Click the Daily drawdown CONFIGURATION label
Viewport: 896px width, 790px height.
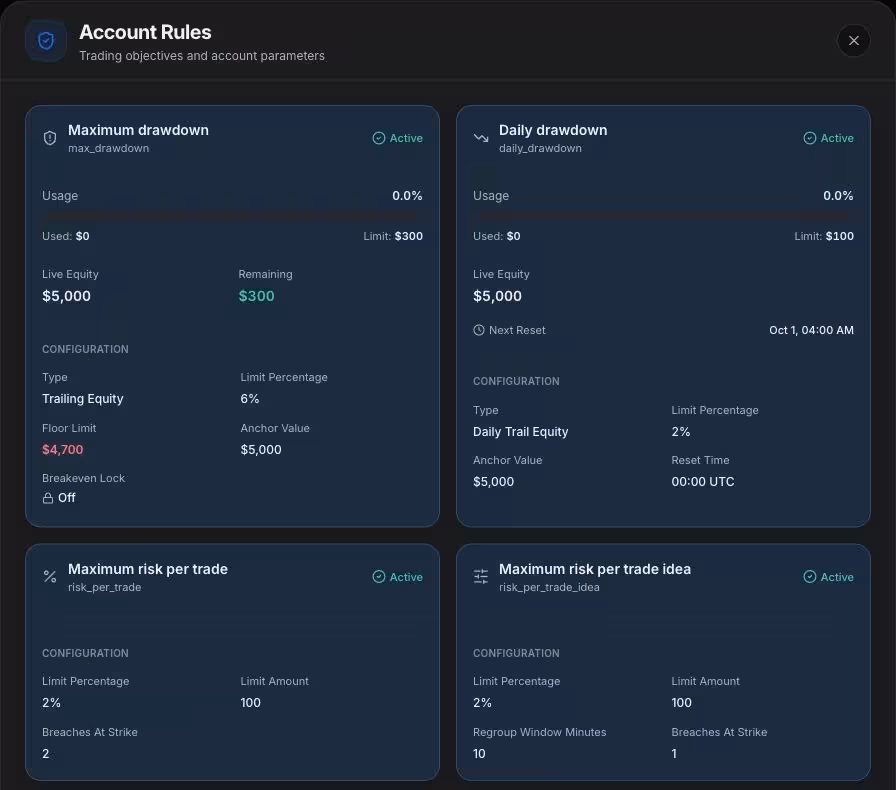click(516, 381)
